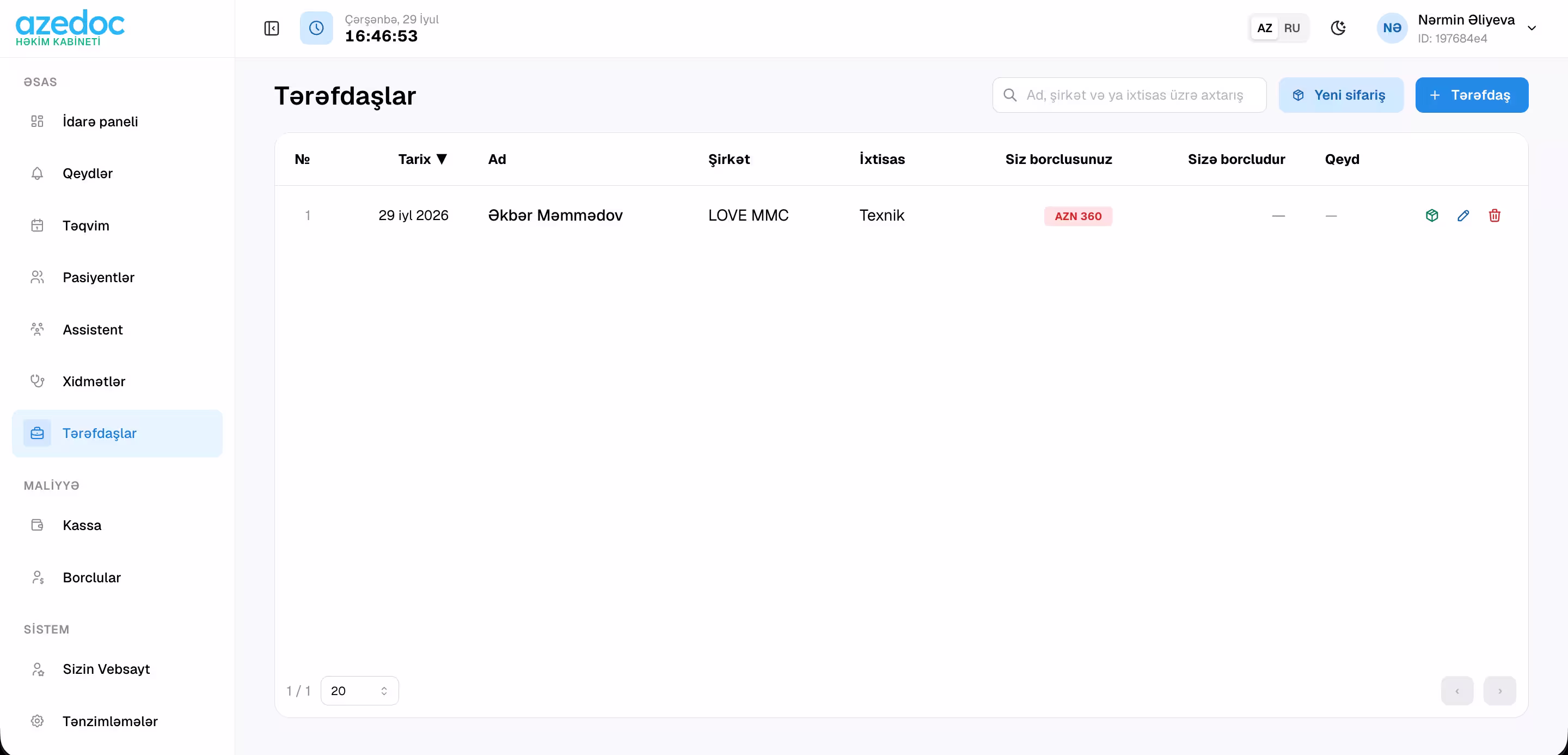The height and width of the screenshot is (755, 1568).
Task: Click the Tərəfdaşlar briefcase icon
Action: tap(37, 434)
